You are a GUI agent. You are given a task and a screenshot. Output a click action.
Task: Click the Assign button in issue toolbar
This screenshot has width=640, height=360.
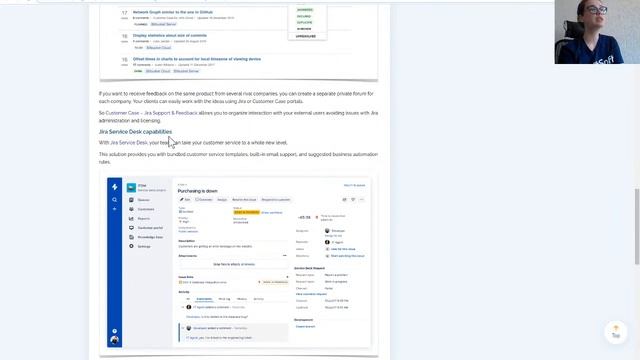pyautogui.click(x=222, y=200)
